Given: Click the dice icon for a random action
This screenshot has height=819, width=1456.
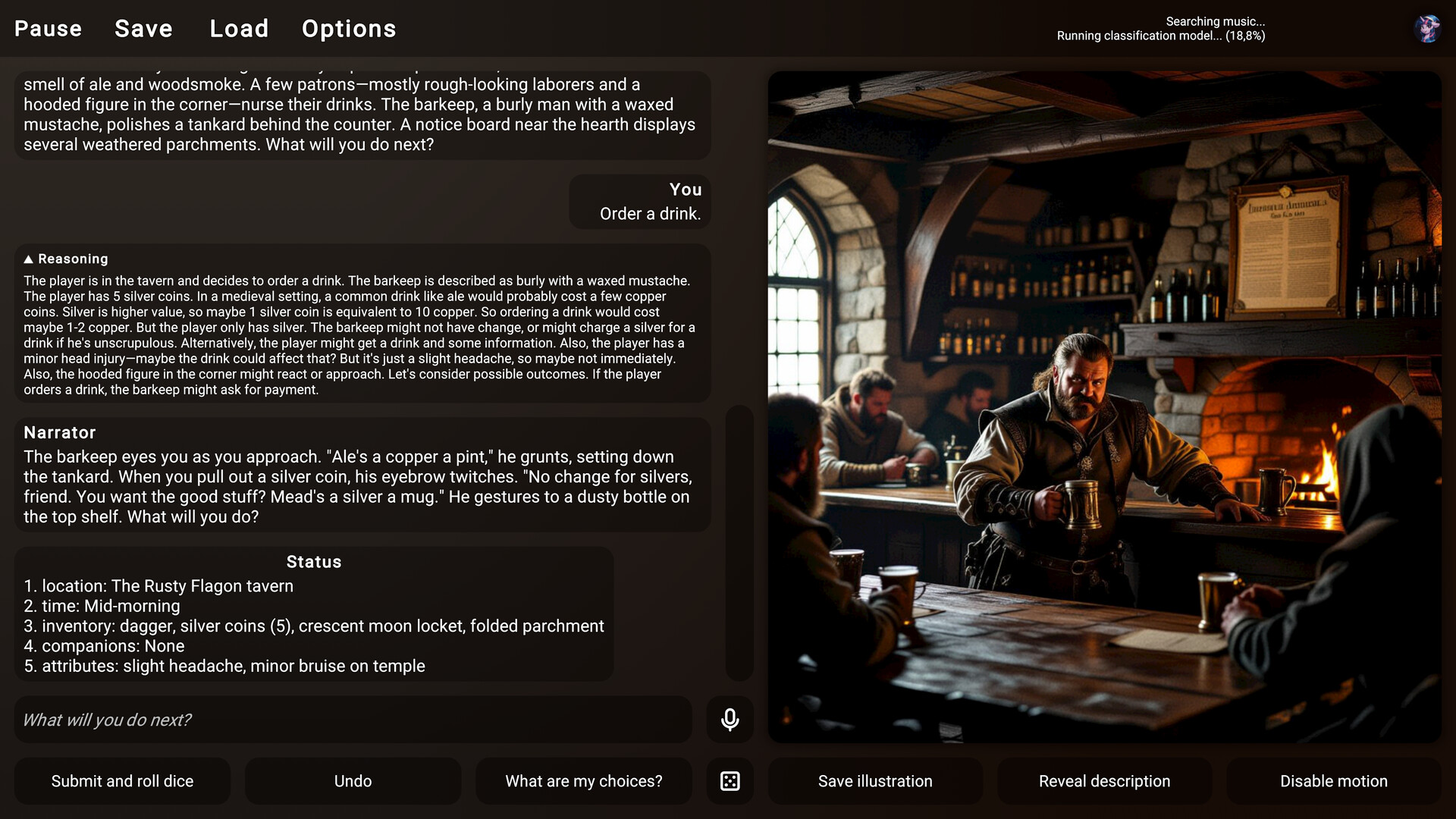Looking at the screenshot, I should [729, 780].
